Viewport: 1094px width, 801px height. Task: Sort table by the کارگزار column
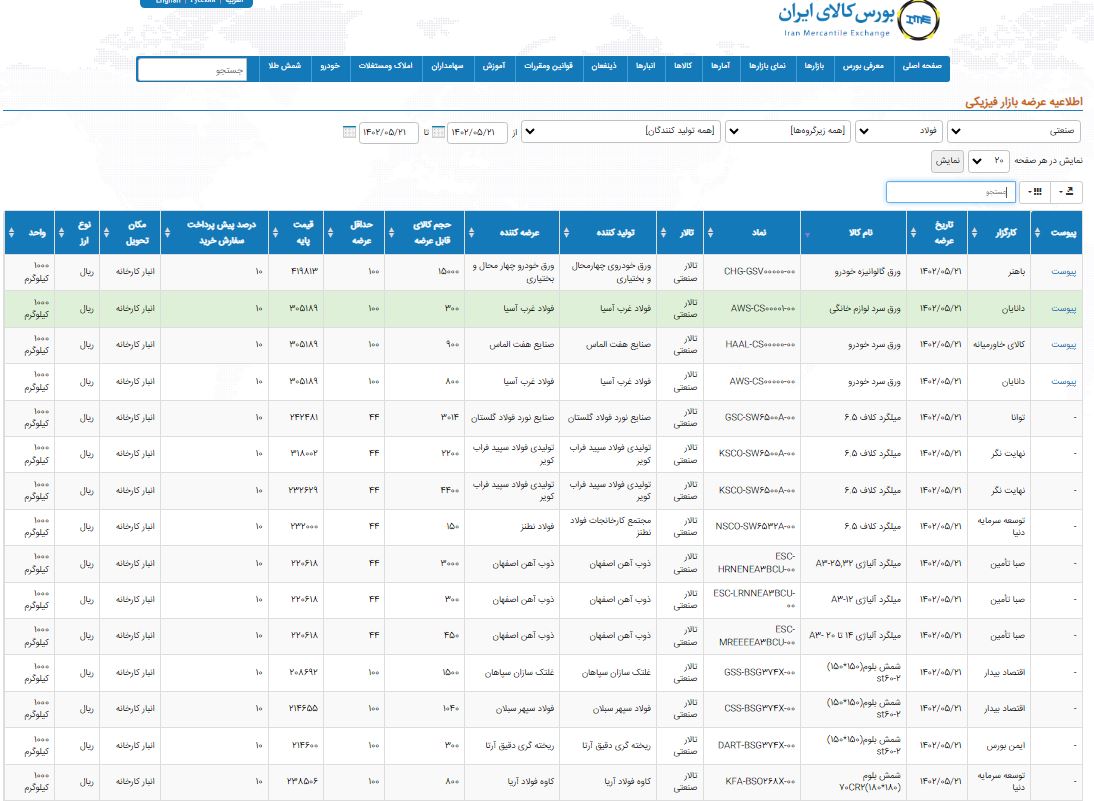pos(1000,232)
